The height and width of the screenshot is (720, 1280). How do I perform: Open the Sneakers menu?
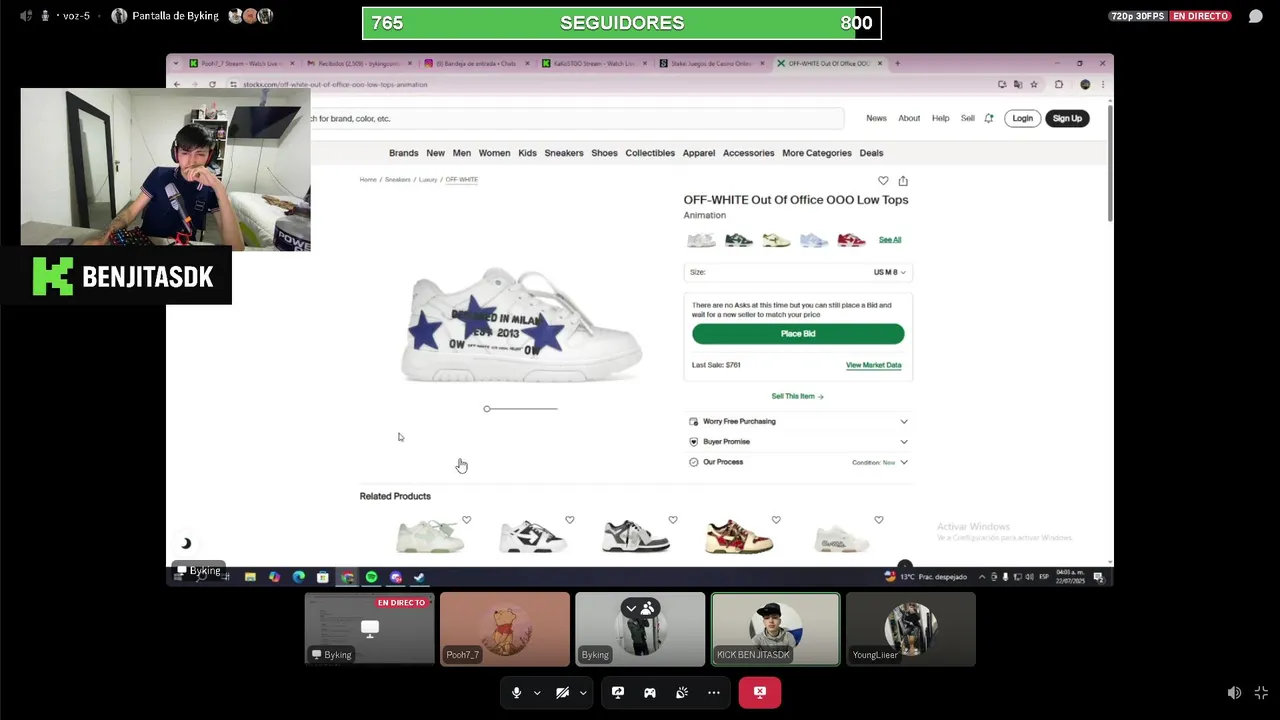coord(563,153)
